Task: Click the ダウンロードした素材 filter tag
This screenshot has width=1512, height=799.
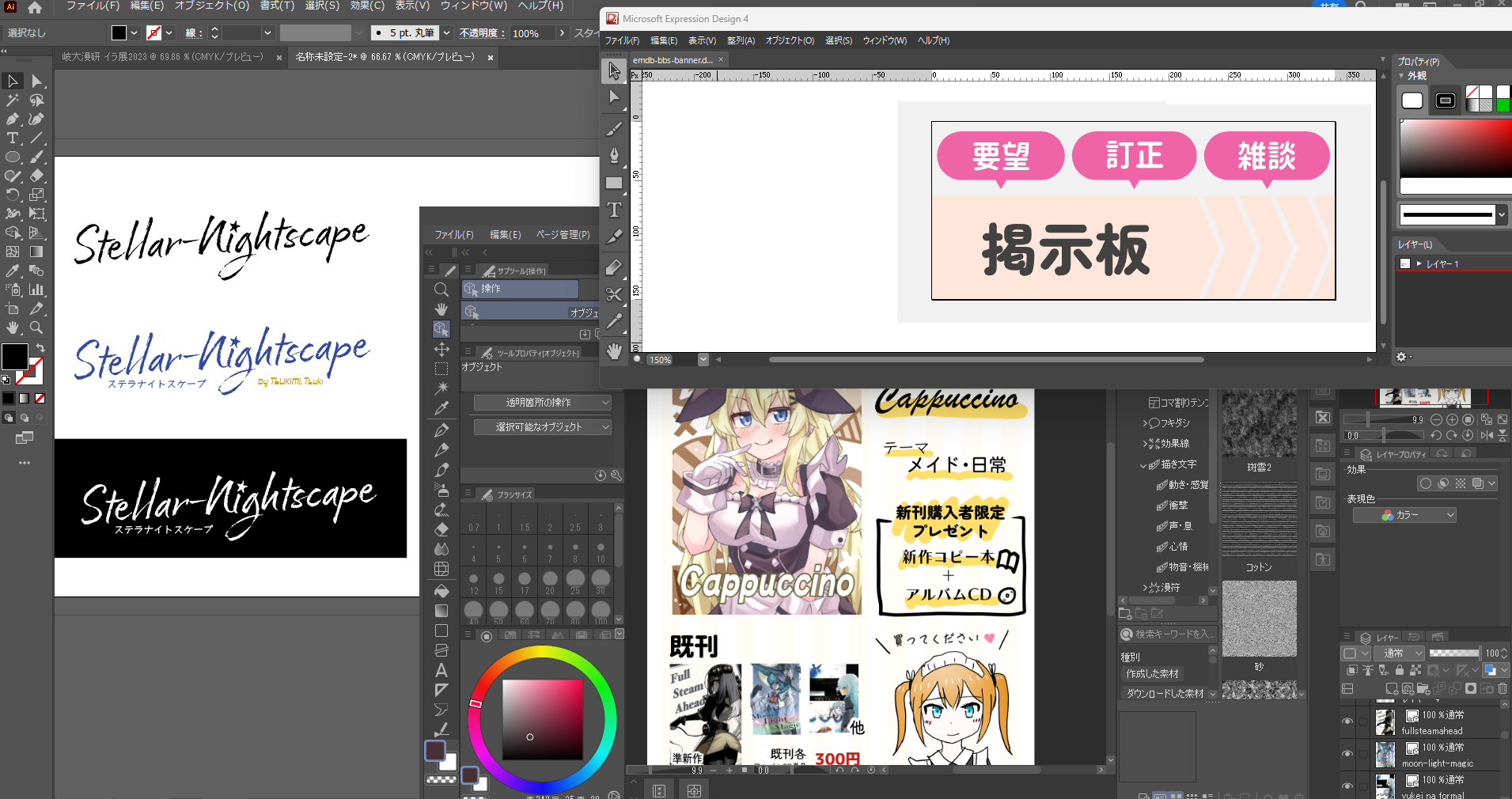Action: [x=1165, y=694]
